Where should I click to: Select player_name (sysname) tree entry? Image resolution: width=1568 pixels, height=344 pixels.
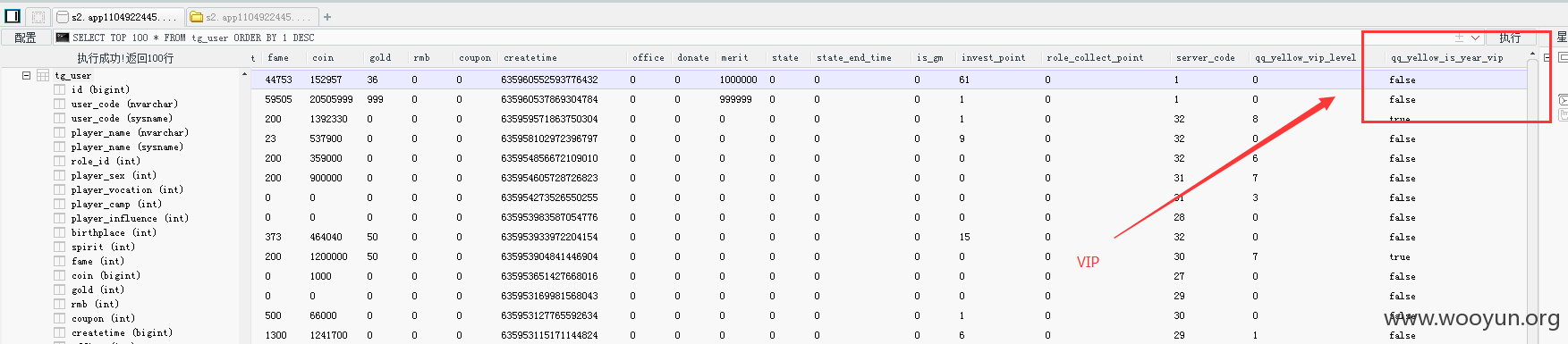pos(127,147)
